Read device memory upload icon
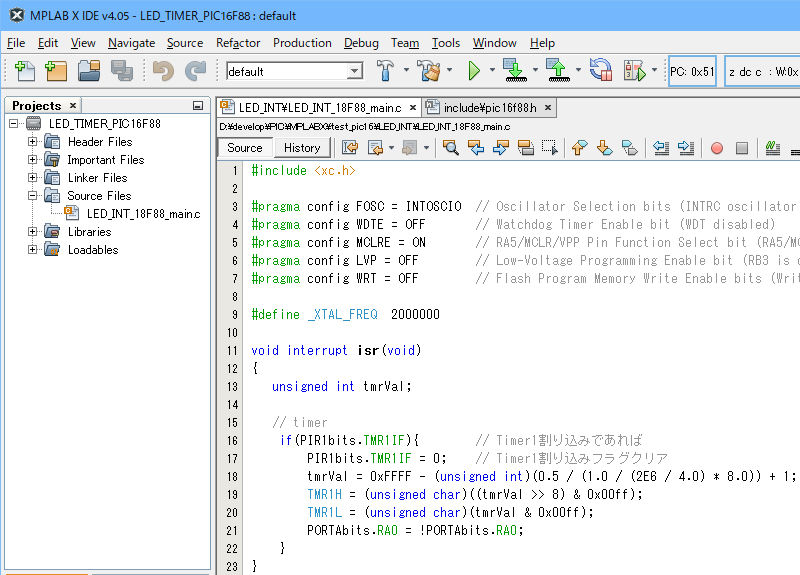The width and height of the screenshot is (800, 575). click(x=558, y=70)
